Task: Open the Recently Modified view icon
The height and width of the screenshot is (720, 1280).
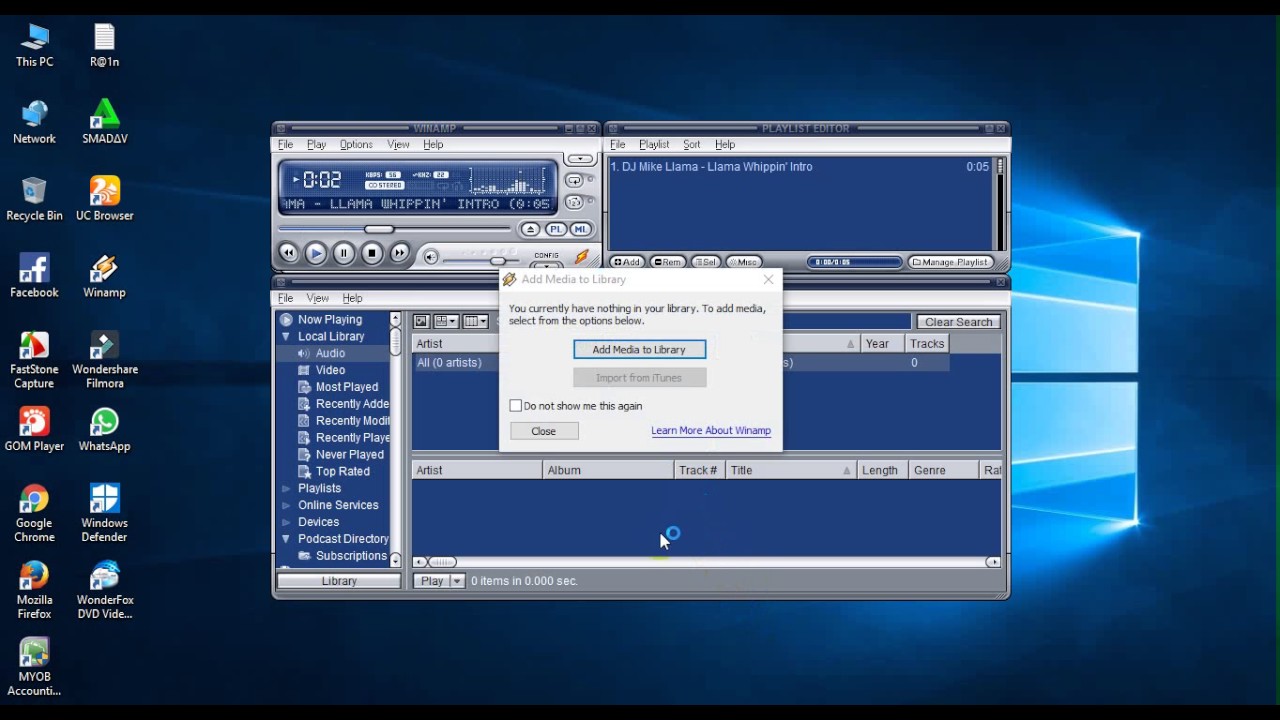Action: 304,421
